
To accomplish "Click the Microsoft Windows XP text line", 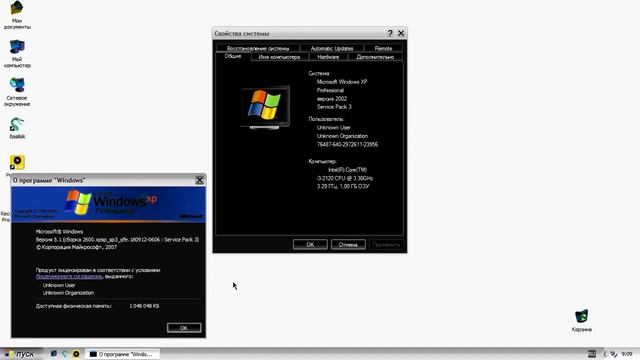I will (x=342, y=82).
